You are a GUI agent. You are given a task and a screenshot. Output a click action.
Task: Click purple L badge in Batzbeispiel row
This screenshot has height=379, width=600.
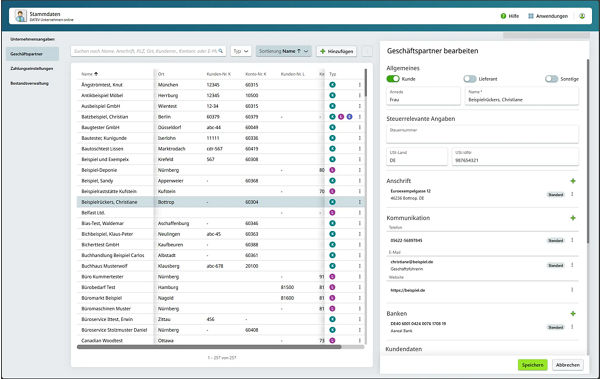click(x=341, y=117)
